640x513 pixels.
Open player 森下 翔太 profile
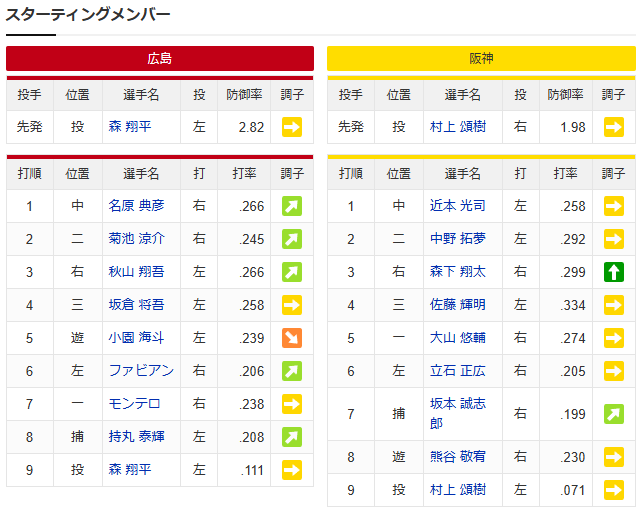click(458, 271)
